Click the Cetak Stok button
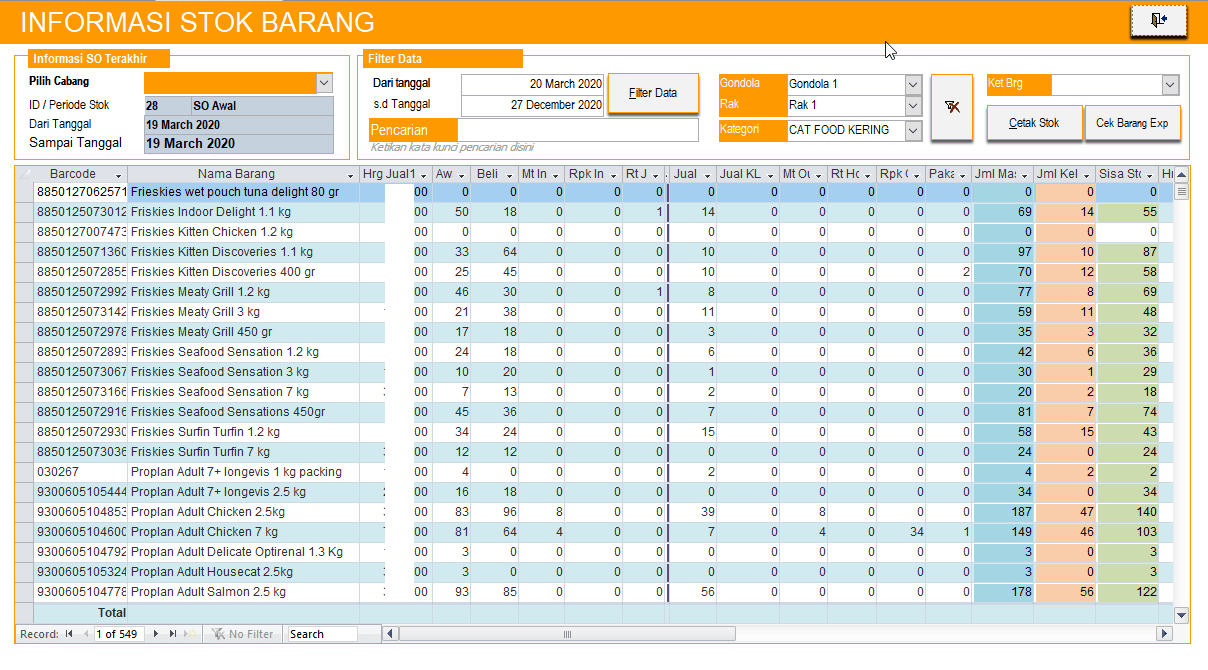Screen dimensions: 1208x670 coord(1034,123)
